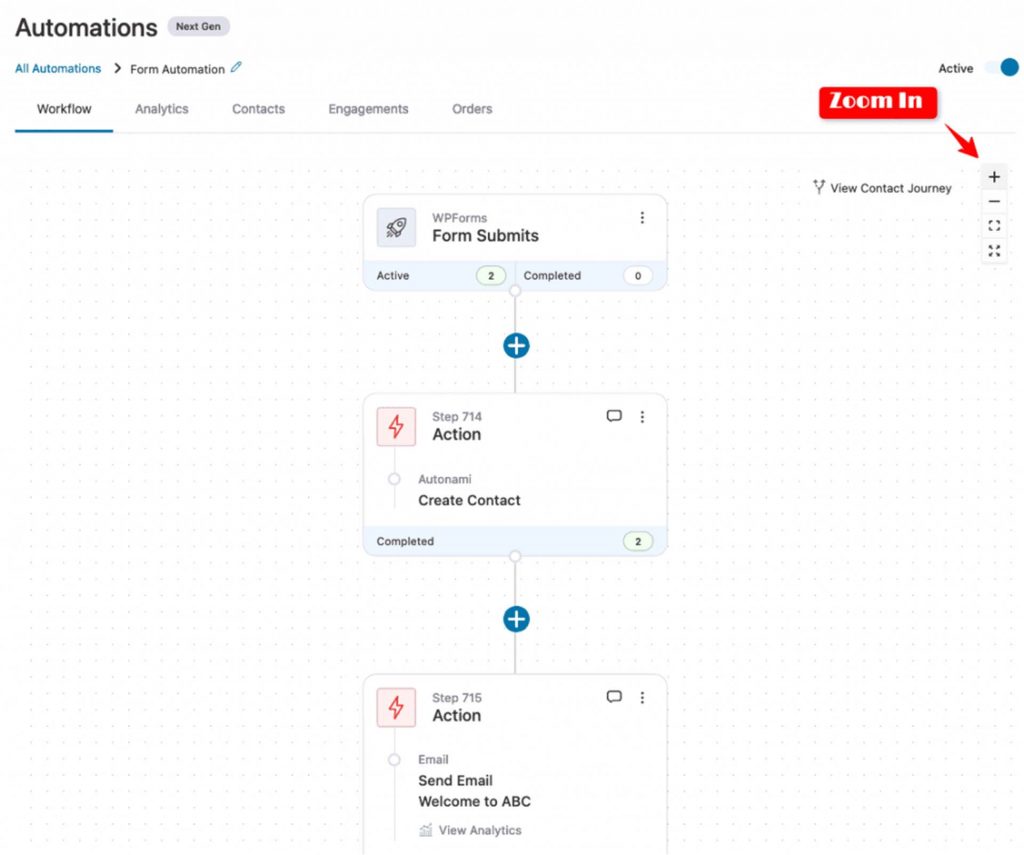Edit automation name with pencil icon

[x=236, y=67]
